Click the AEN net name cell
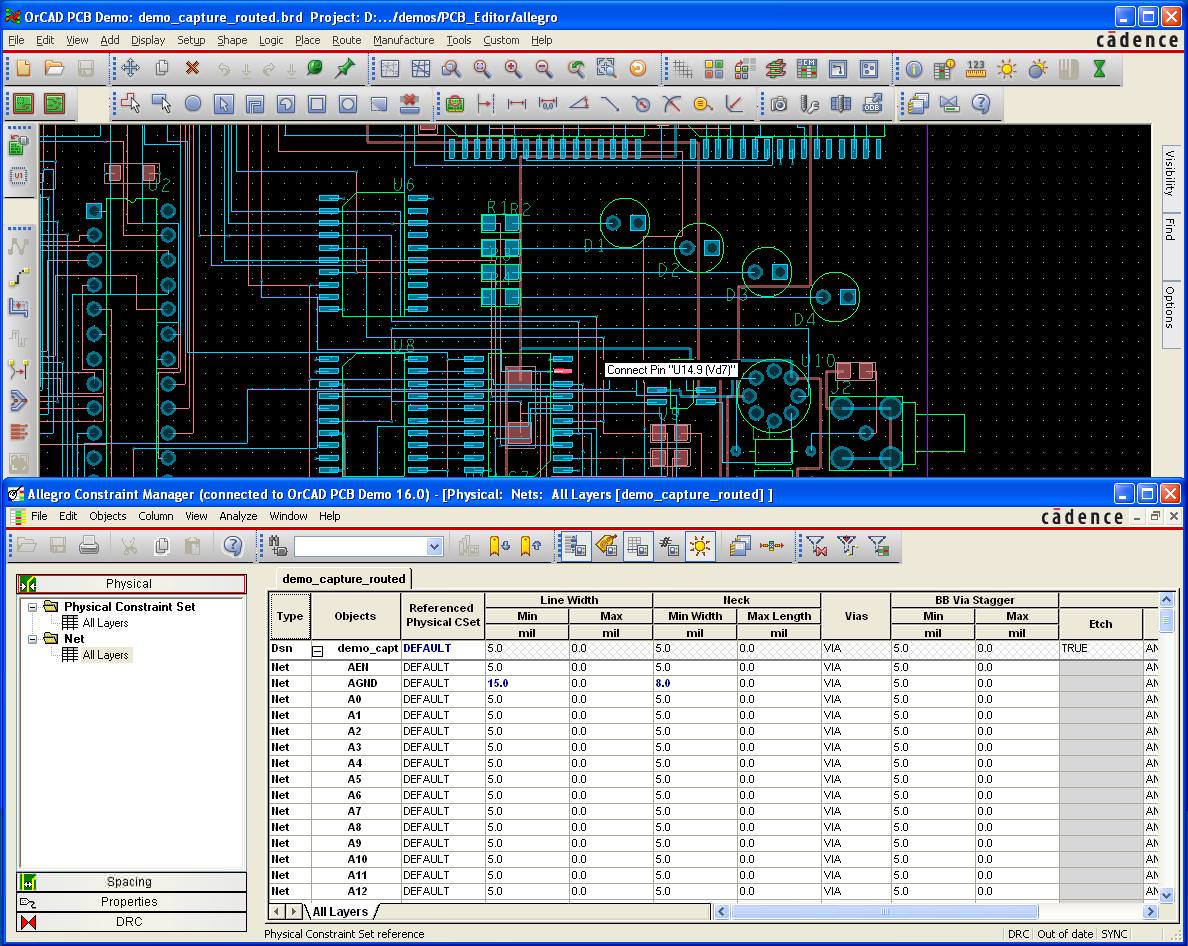The image size is (1188, 946). coord(355,667)
